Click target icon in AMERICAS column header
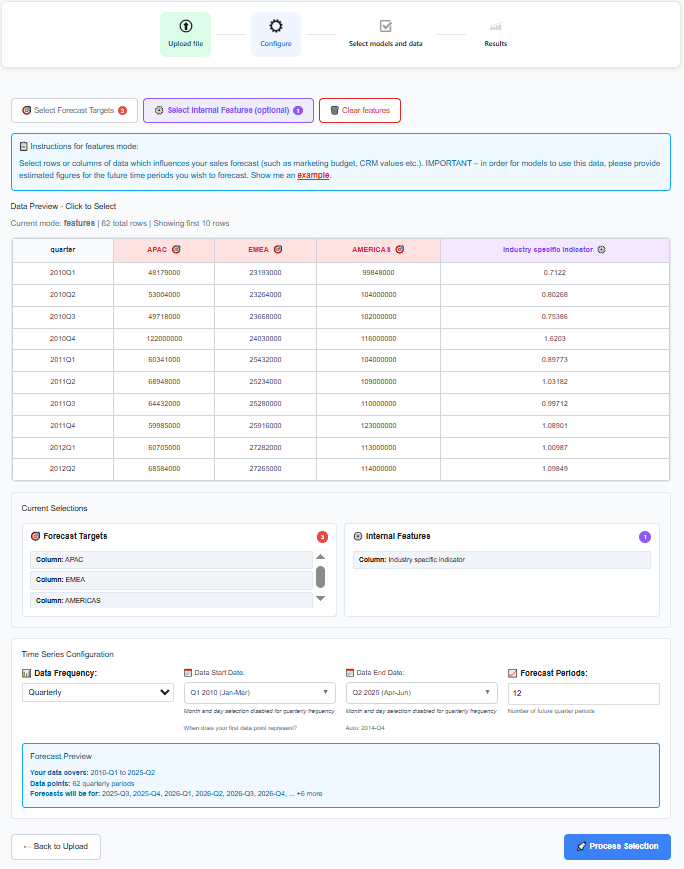 coord(400,249)
